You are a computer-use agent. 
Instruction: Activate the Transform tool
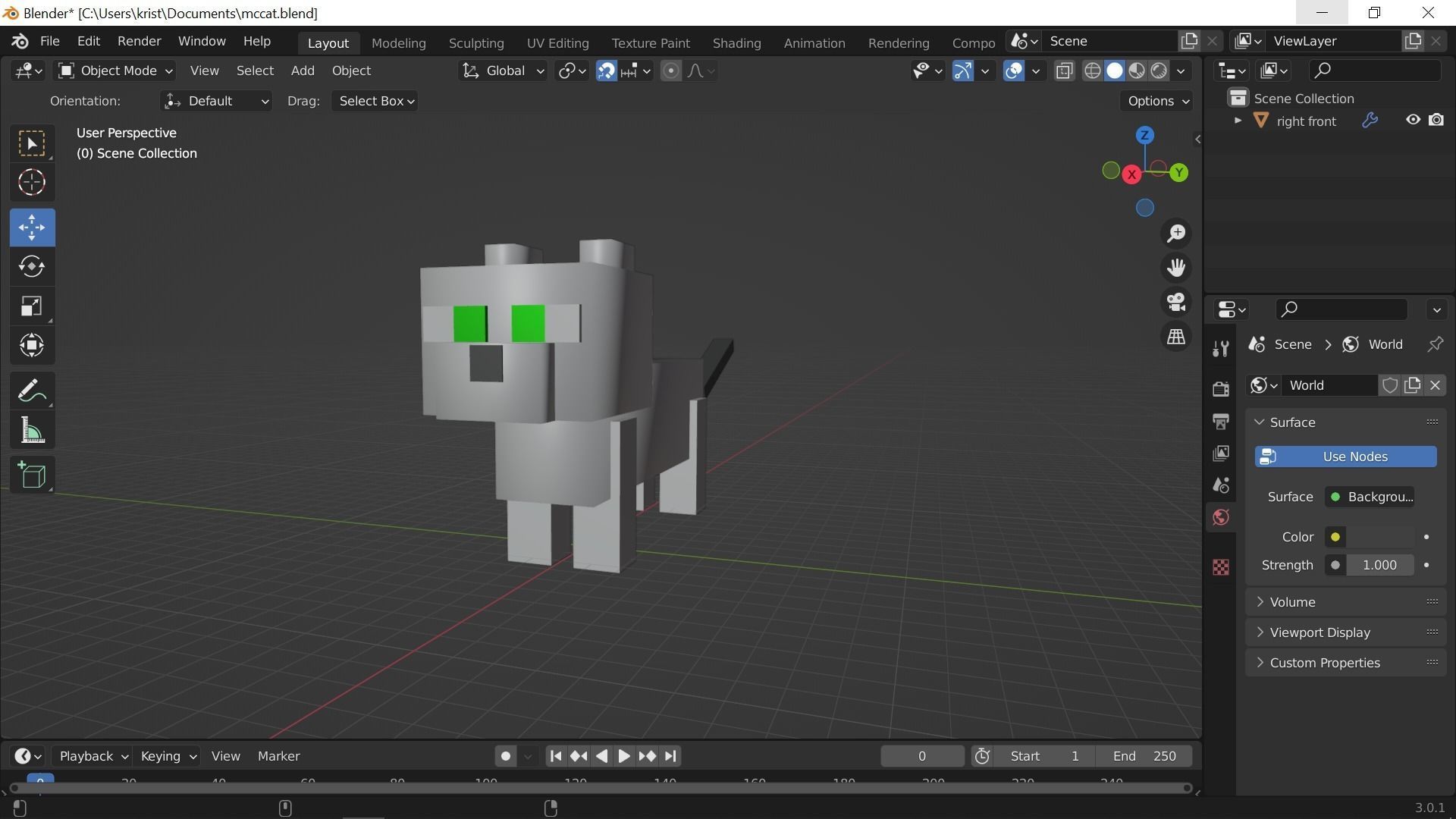click(x=32, y=346)
